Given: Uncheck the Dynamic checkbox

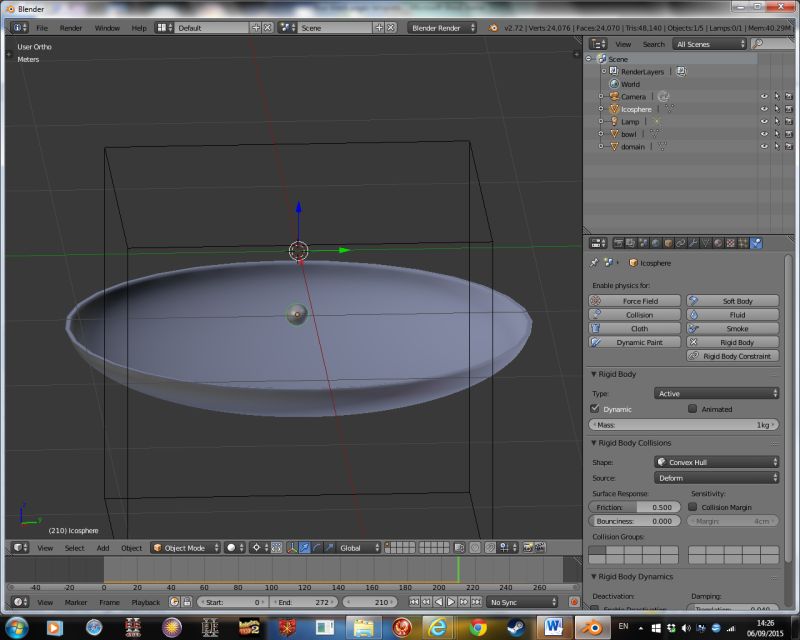Looking at the screenshot, I should click(595, 409).
